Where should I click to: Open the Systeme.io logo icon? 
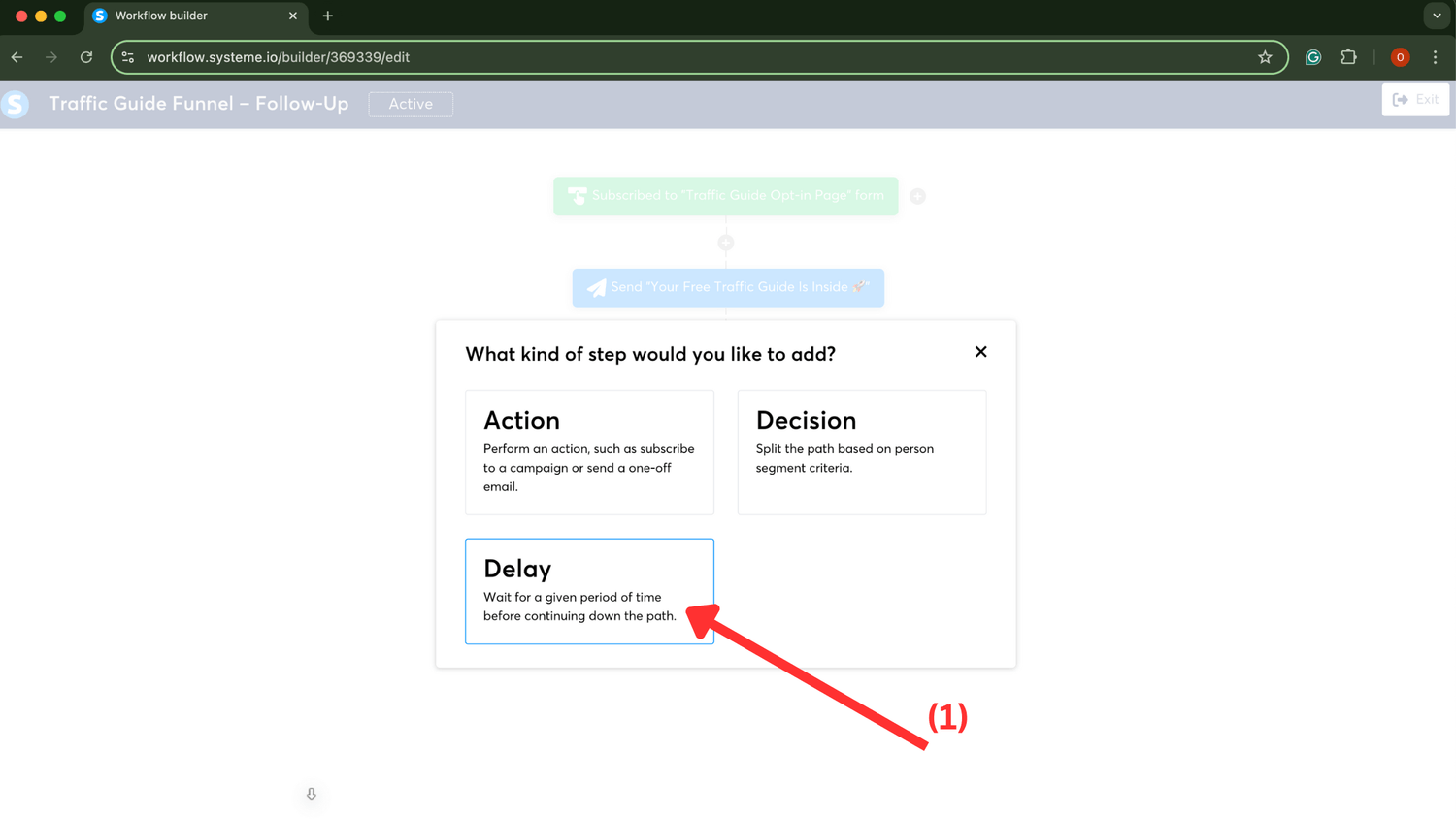coord(15,104)
